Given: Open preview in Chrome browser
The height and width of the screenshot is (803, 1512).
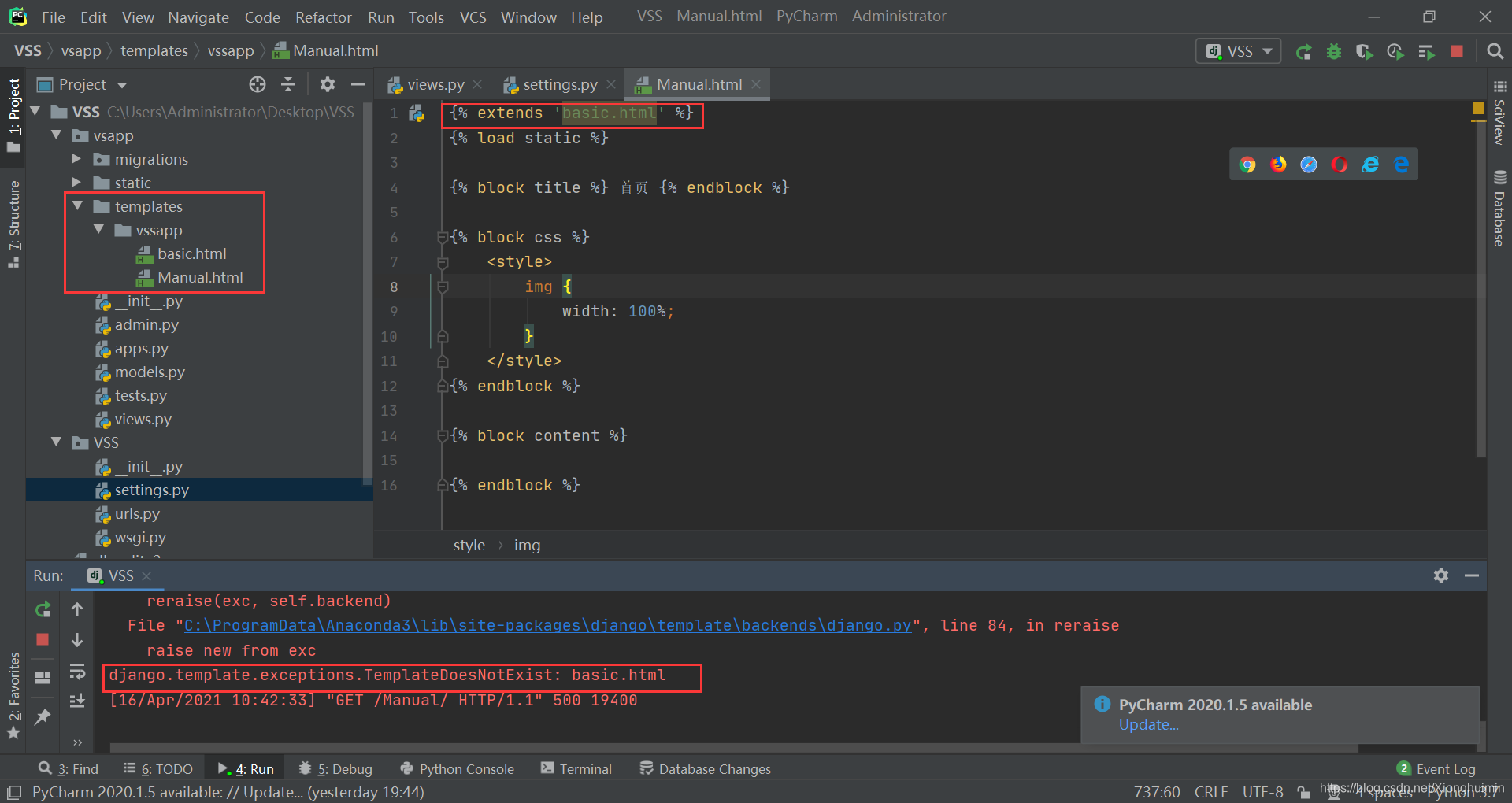Looking at the screenshot, I should (1247, 165).
